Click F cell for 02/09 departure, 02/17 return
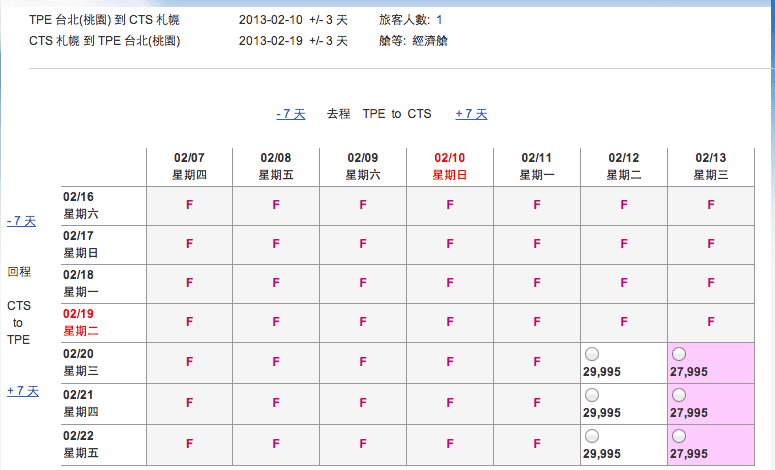 tap(363, 244)
